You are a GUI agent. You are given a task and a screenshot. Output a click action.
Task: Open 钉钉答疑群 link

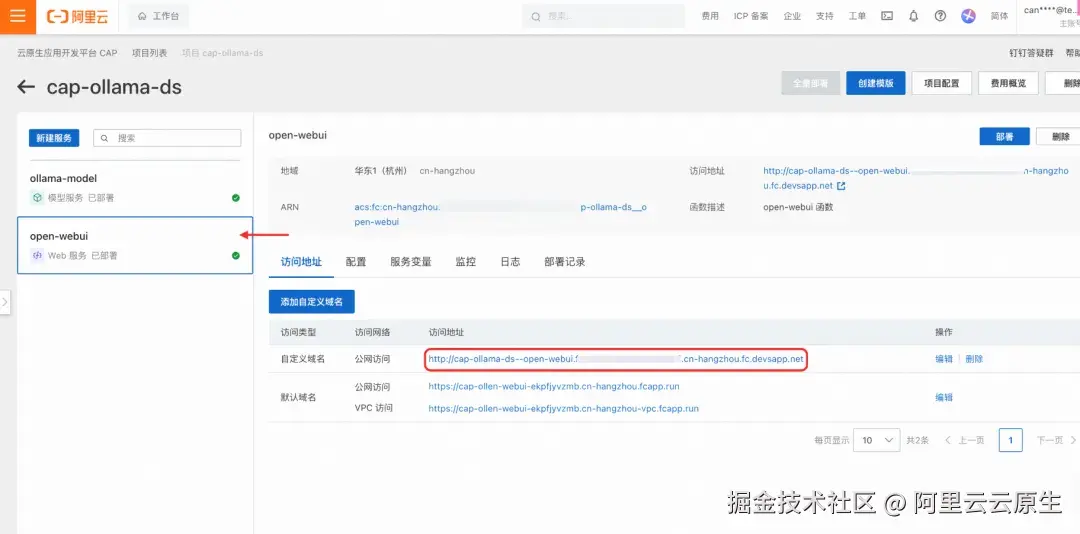click(x=1031, y=53)
